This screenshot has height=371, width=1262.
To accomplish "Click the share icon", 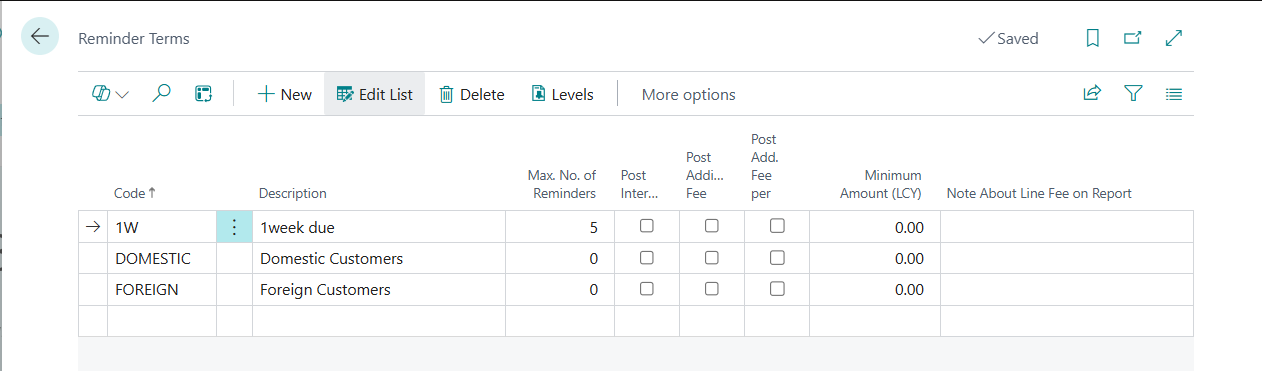I will coord(1092,94).
